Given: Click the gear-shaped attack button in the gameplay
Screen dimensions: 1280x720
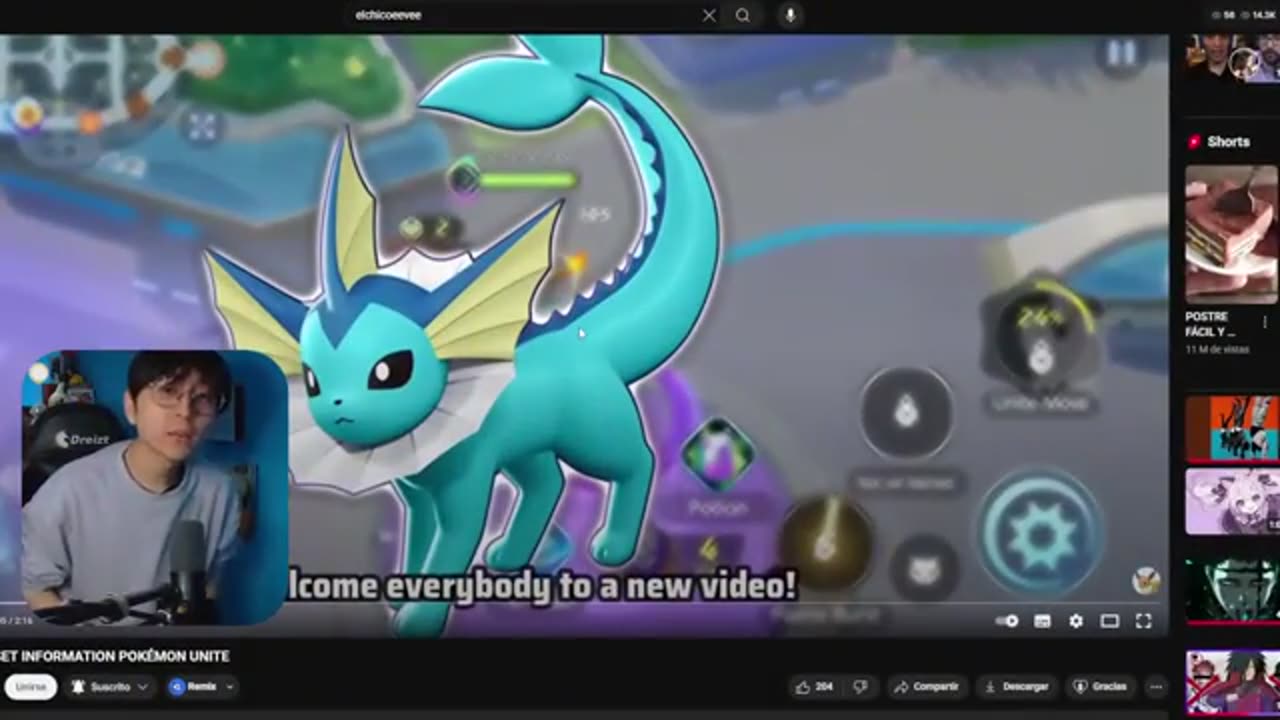Looking at the screenshot, I should click(1040, 534).
